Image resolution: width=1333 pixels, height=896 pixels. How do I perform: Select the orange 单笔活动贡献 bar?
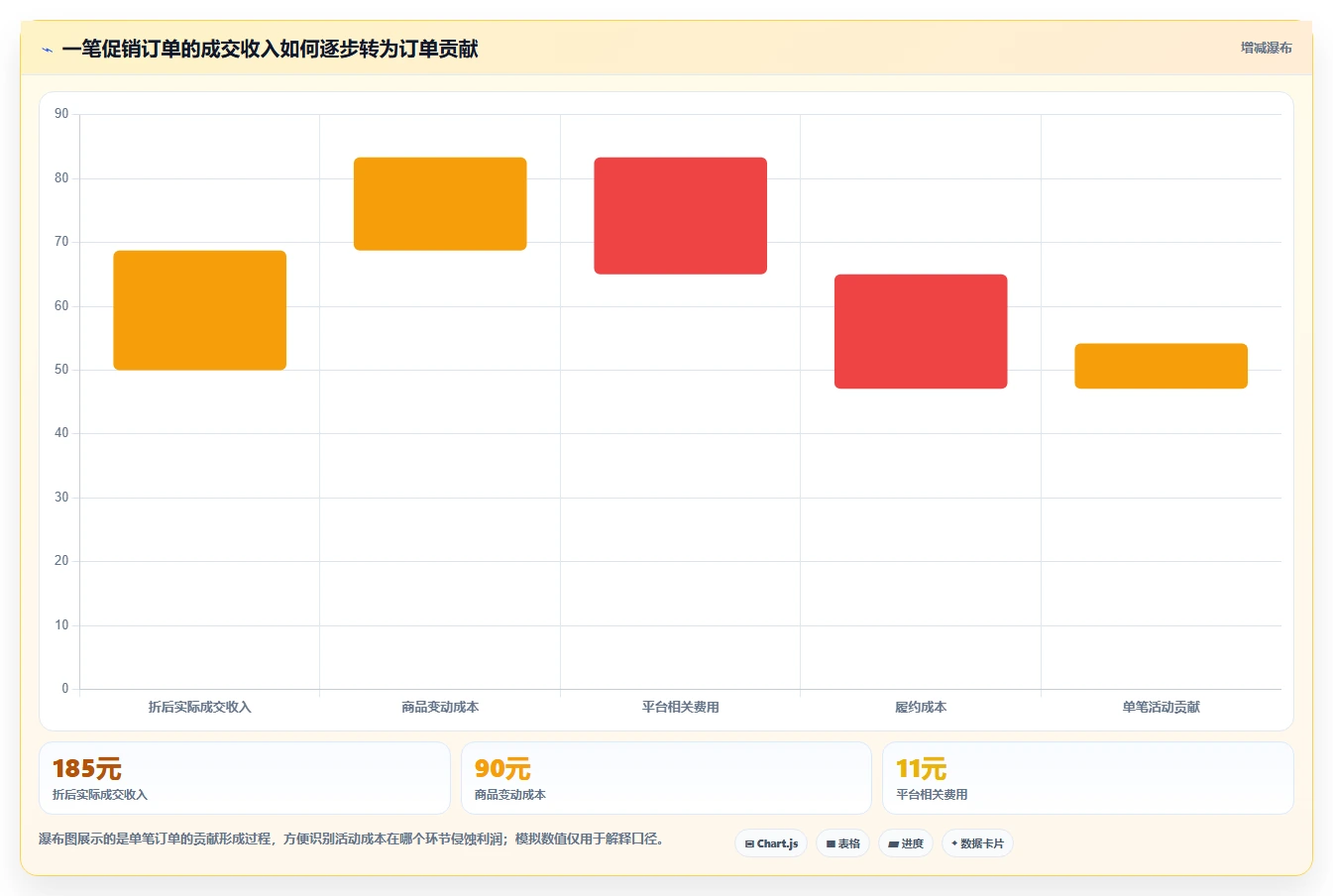tap(1162, 367)
